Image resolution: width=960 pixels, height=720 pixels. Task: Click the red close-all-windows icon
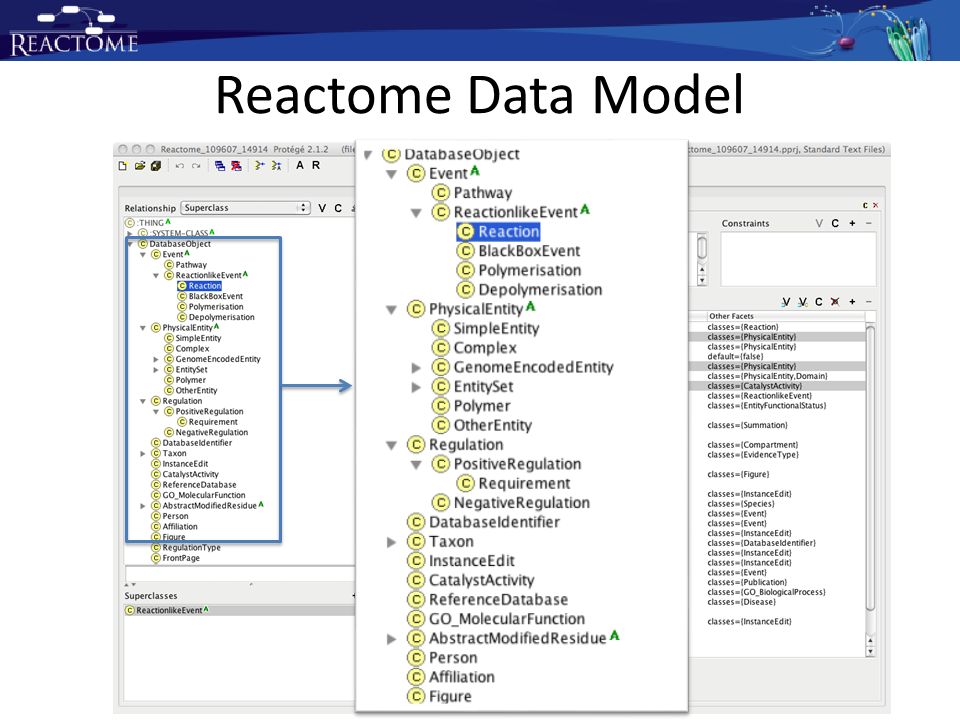tap(236, 166)
